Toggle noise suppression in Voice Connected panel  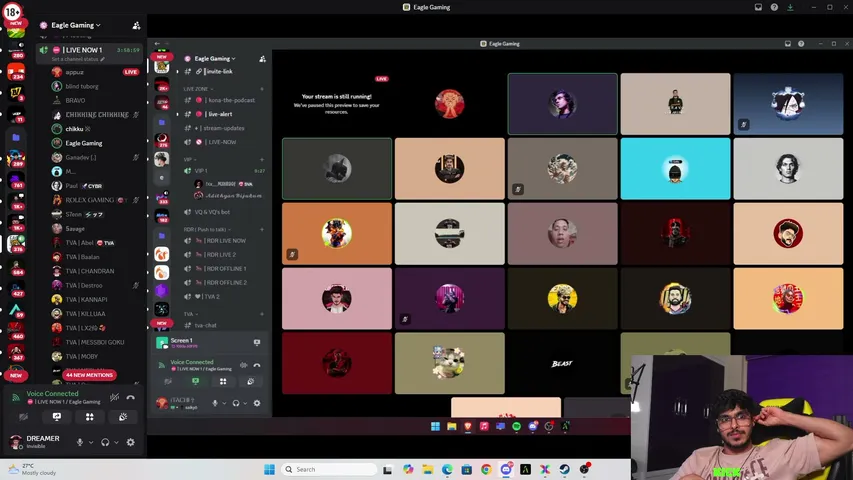[114, 397]
